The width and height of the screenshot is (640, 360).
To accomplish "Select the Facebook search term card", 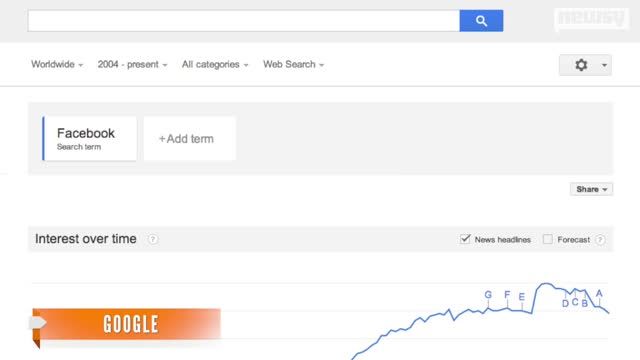I will (89, 139).
